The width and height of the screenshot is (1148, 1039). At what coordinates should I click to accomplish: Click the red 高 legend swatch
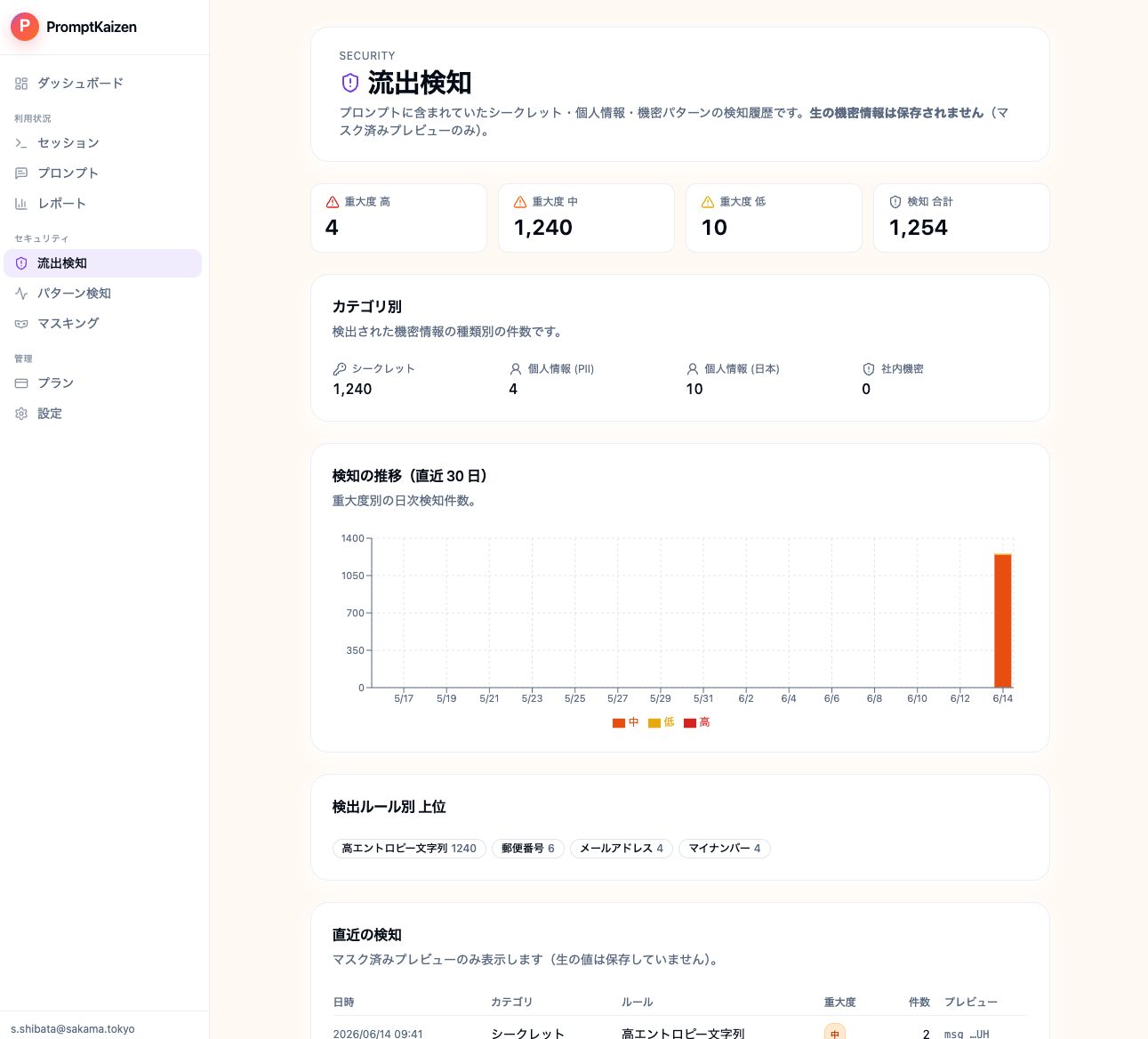(x=690, y=723)
